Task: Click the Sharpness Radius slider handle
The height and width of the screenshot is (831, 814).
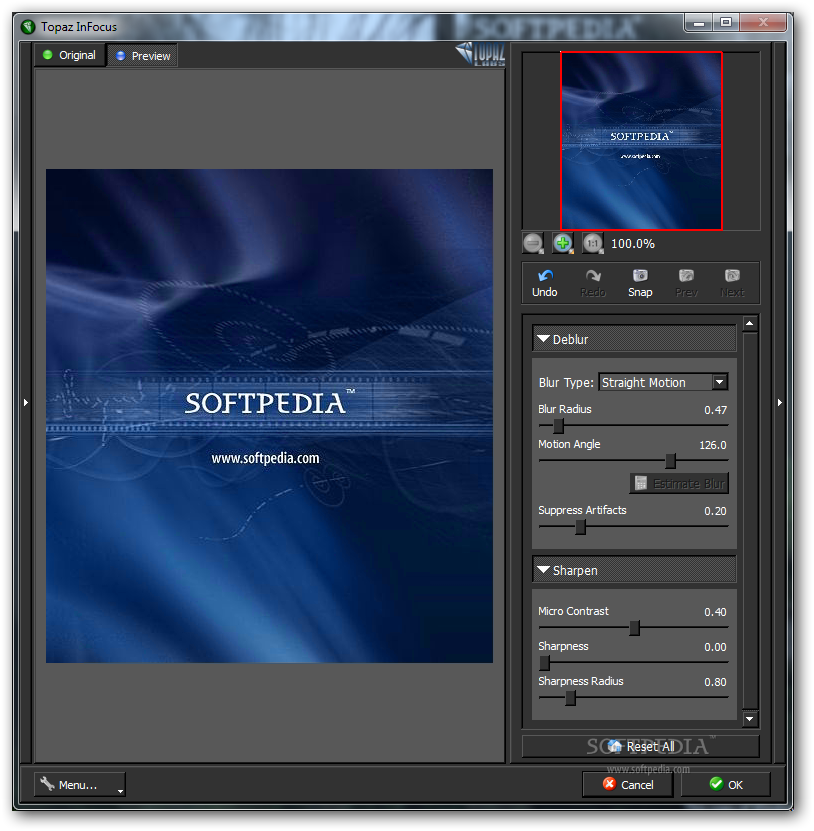Action: tap(571, 698)
